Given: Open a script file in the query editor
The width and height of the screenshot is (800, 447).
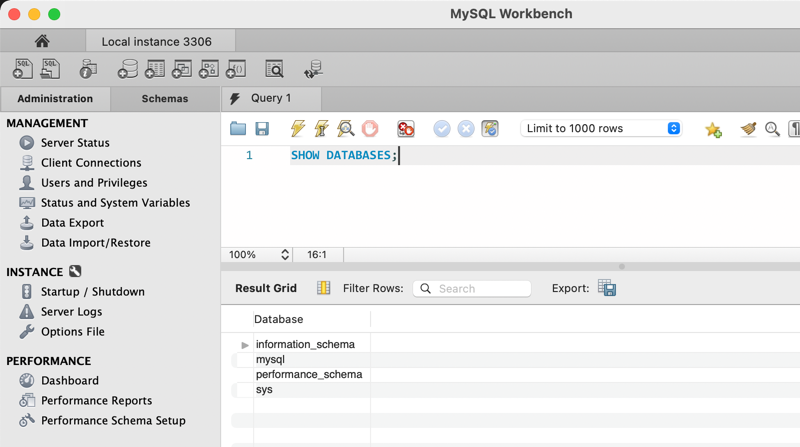Looking at the screenshot, I should coord(238,129).
